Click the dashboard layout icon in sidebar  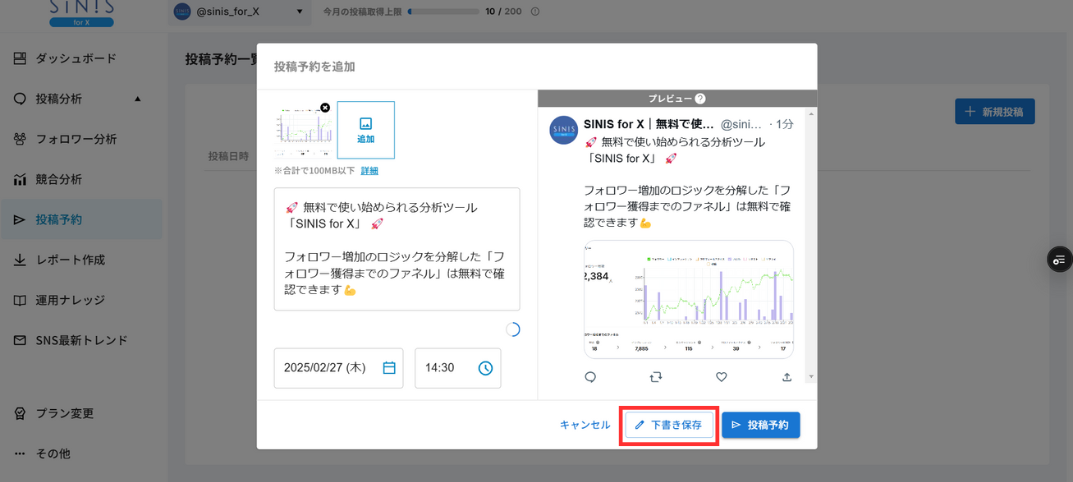(20, 59)
